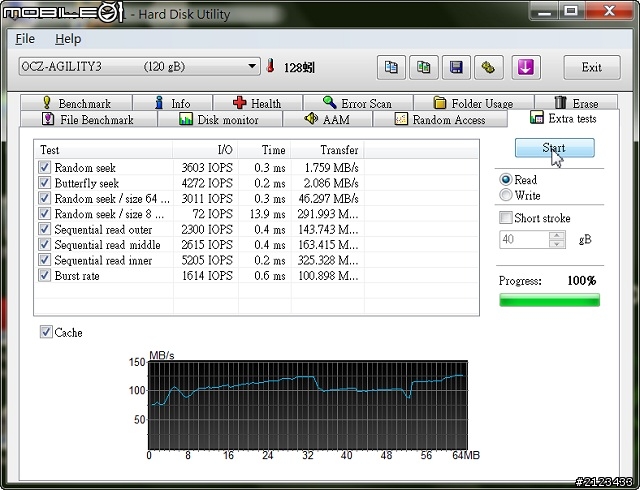
Task: Toggle the Burst rate test checkbox
Action: click(44, 276)
